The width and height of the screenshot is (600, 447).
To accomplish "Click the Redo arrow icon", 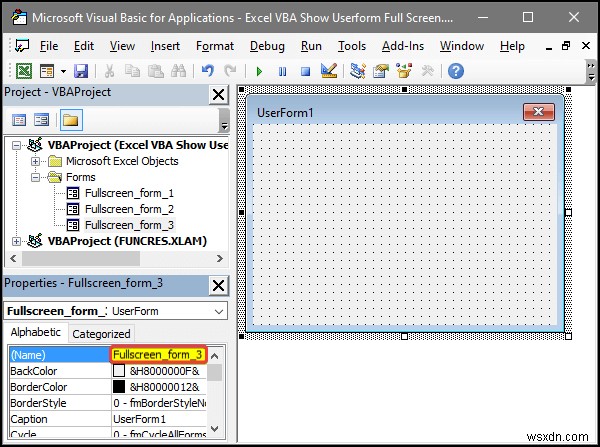I will click(x=230, y=71).
